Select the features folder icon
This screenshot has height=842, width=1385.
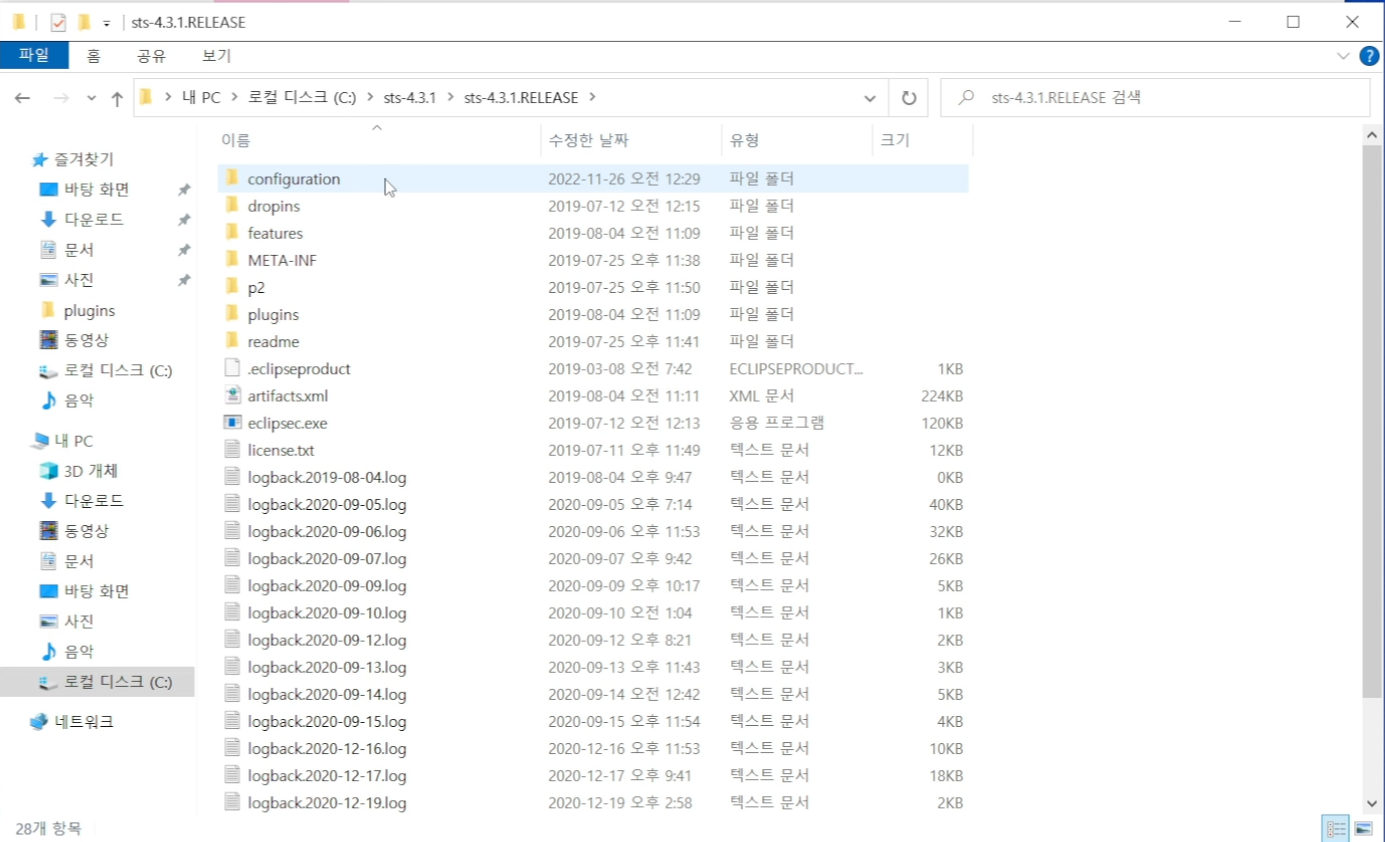click(x=232, y=232)
